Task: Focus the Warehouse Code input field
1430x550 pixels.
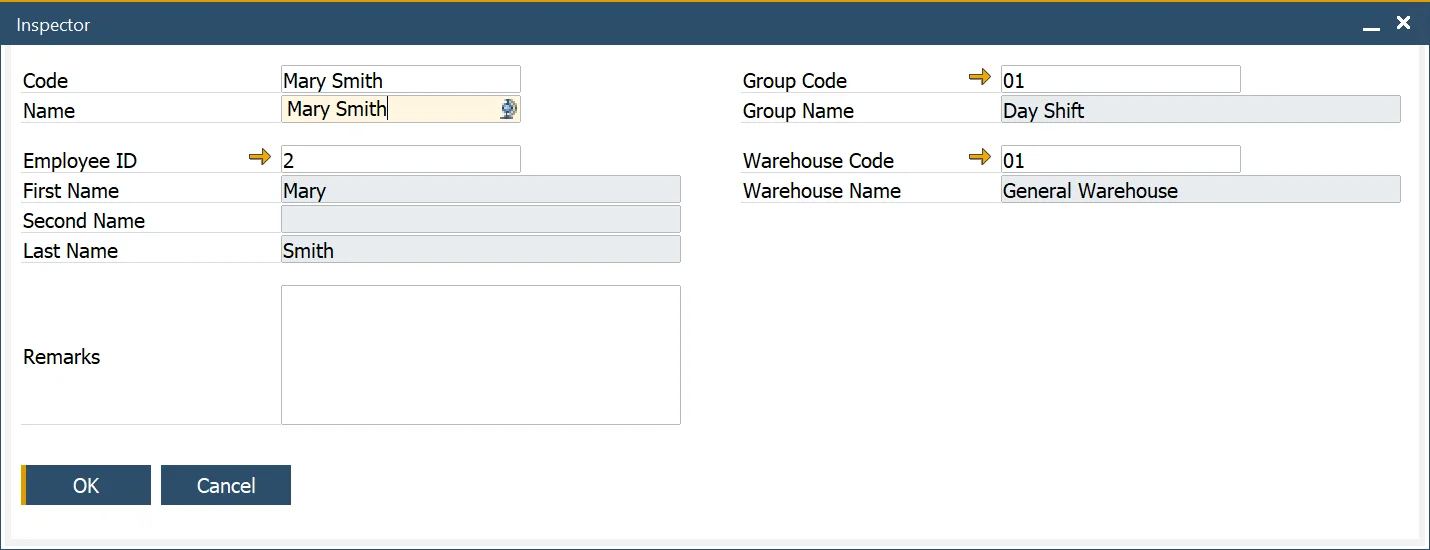Action: tap(1120, 160)
